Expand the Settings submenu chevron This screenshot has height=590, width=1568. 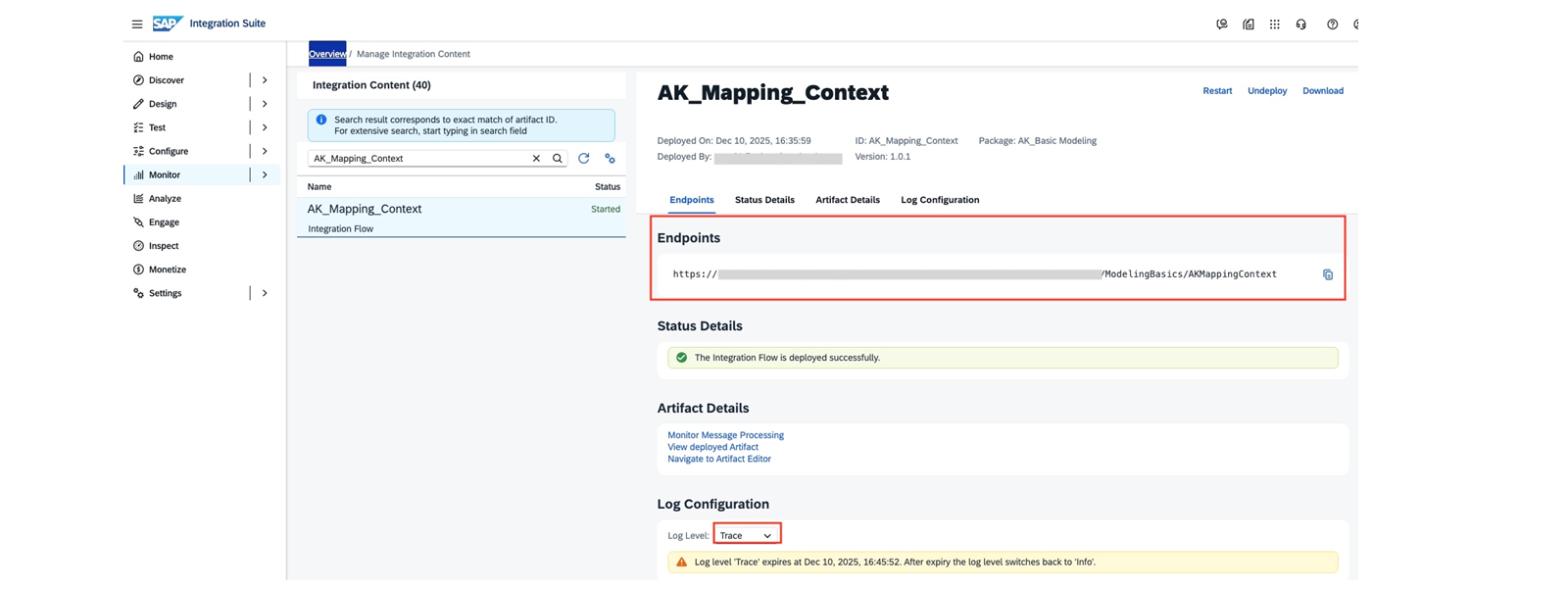265,293
